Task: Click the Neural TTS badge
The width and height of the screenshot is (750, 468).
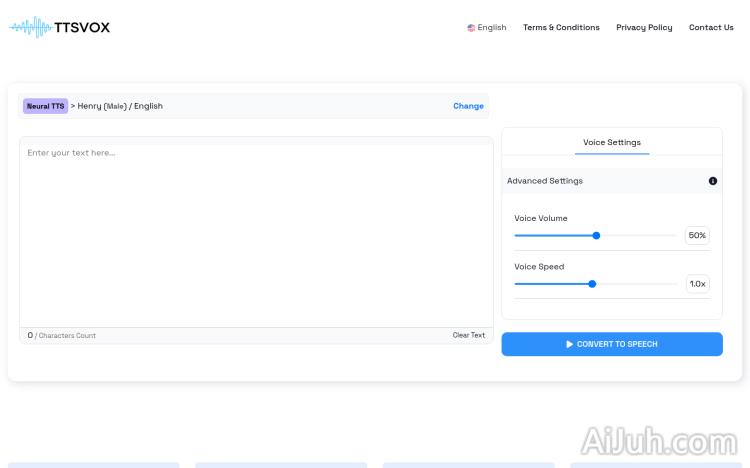Action: tap(45, 106)
